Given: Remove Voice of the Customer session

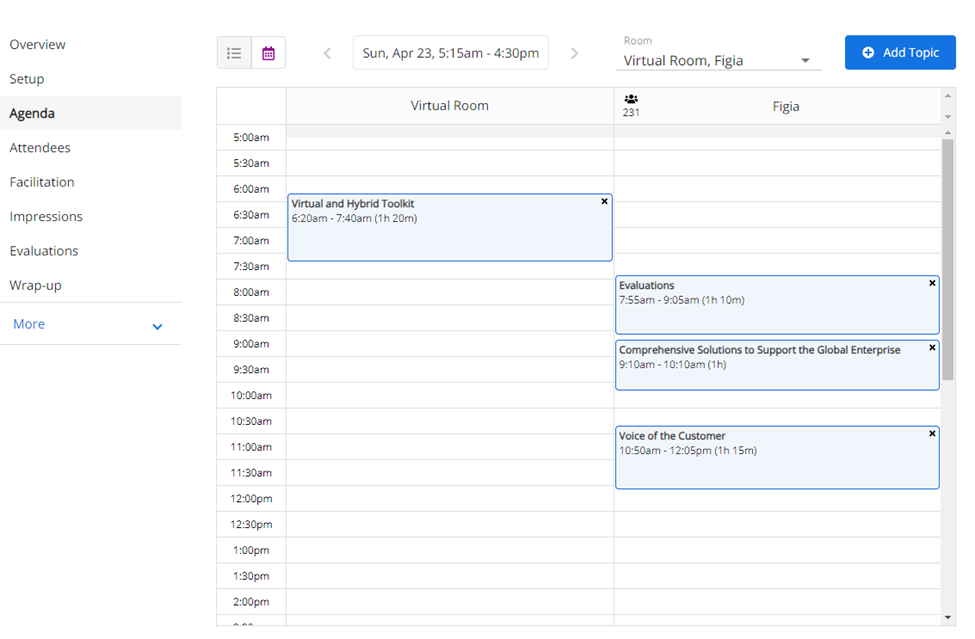Looking at the screenshot, I should coord(932,434).
